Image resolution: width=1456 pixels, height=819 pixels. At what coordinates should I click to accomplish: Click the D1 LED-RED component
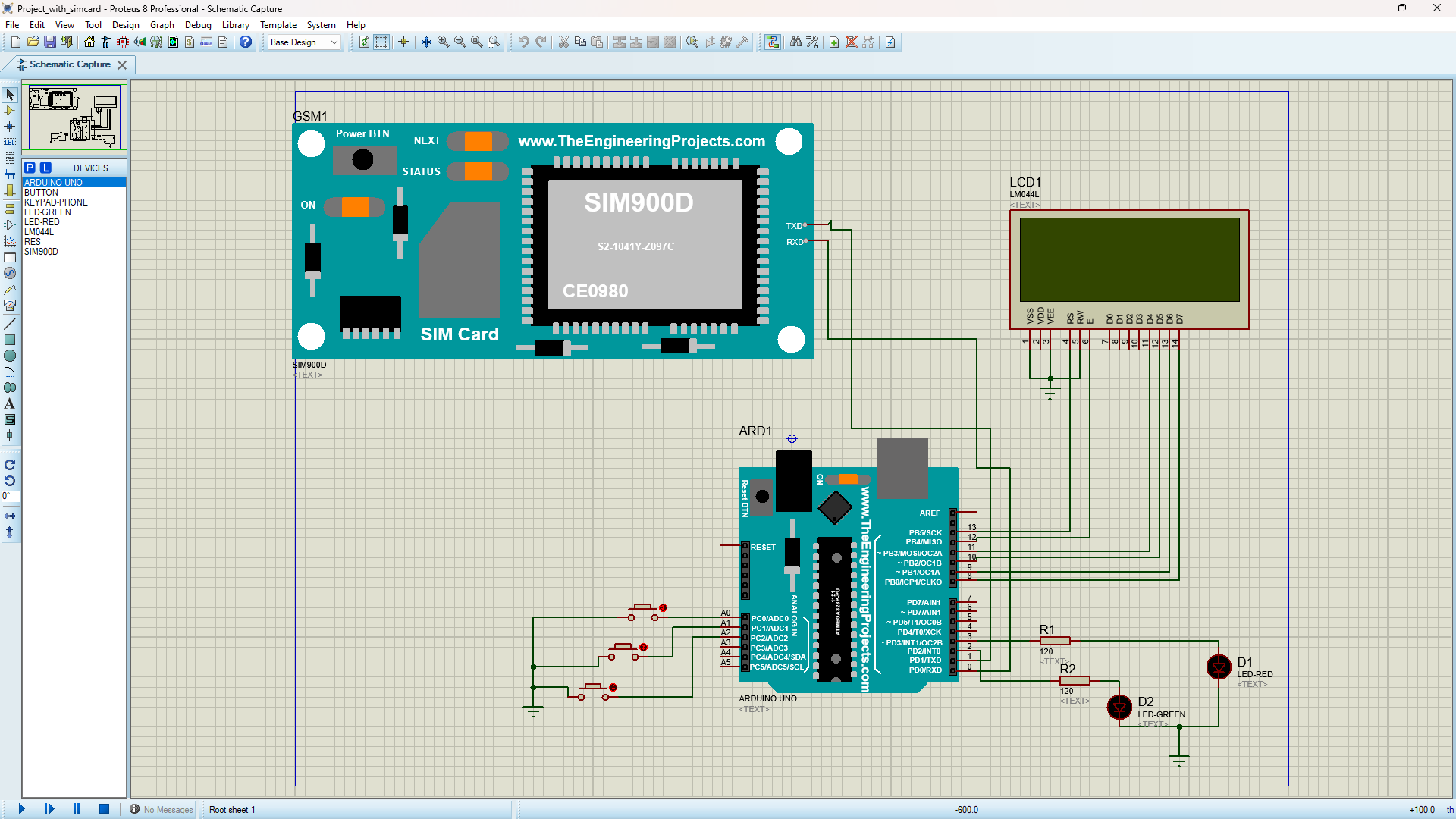(x=1219, y=667)
